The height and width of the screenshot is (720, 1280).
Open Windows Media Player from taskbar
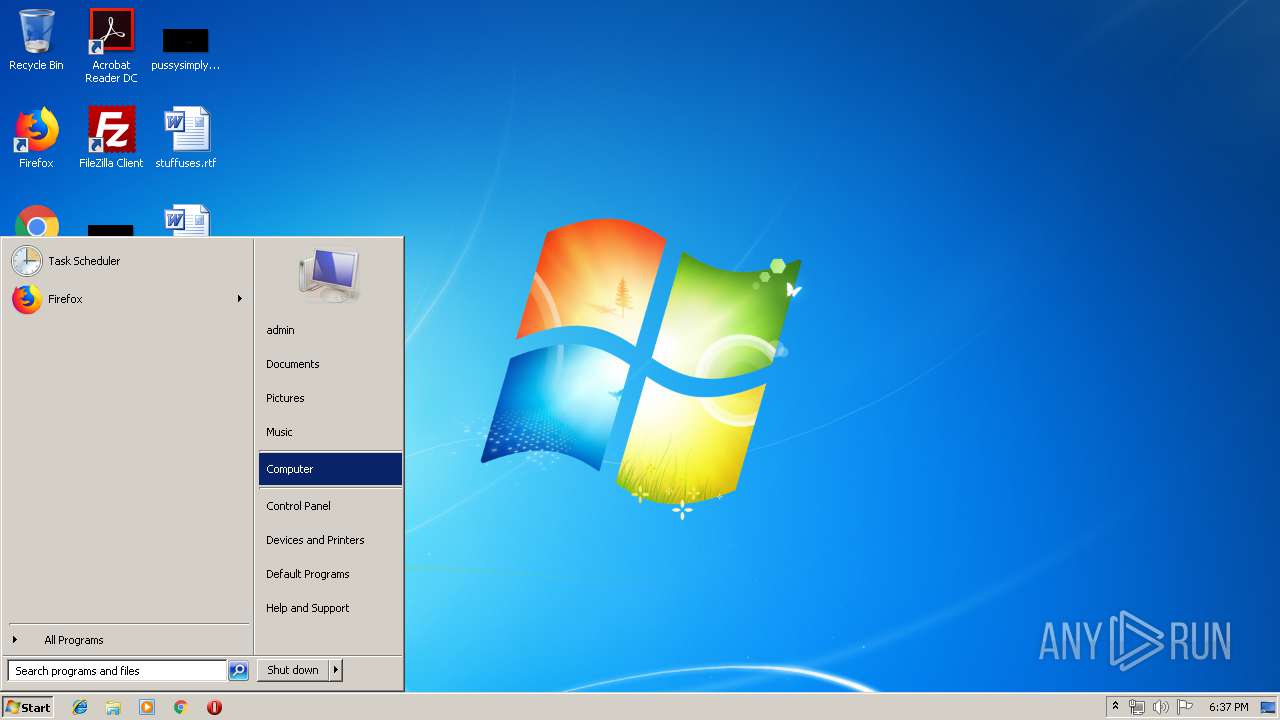pos(147,707)
